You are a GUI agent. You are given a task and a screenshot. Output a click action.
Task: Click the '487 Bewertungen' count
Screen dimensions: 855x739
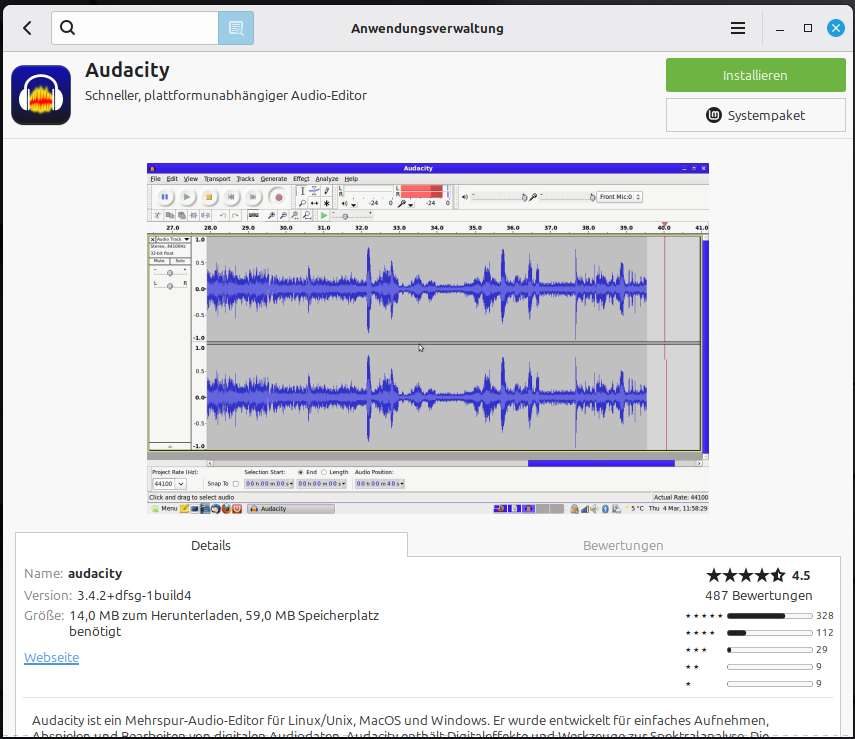click(x=758, y=596)
